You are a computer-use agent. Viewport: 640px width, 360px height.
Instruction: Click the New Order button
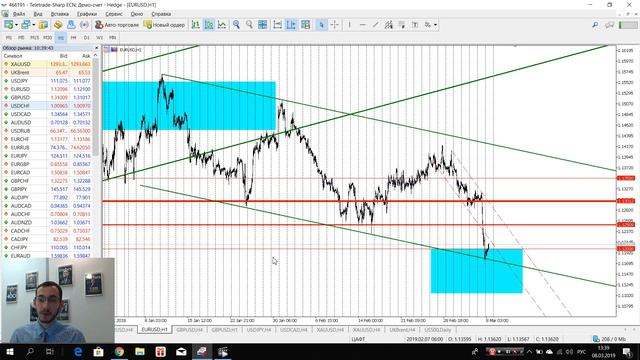[164, 25]
